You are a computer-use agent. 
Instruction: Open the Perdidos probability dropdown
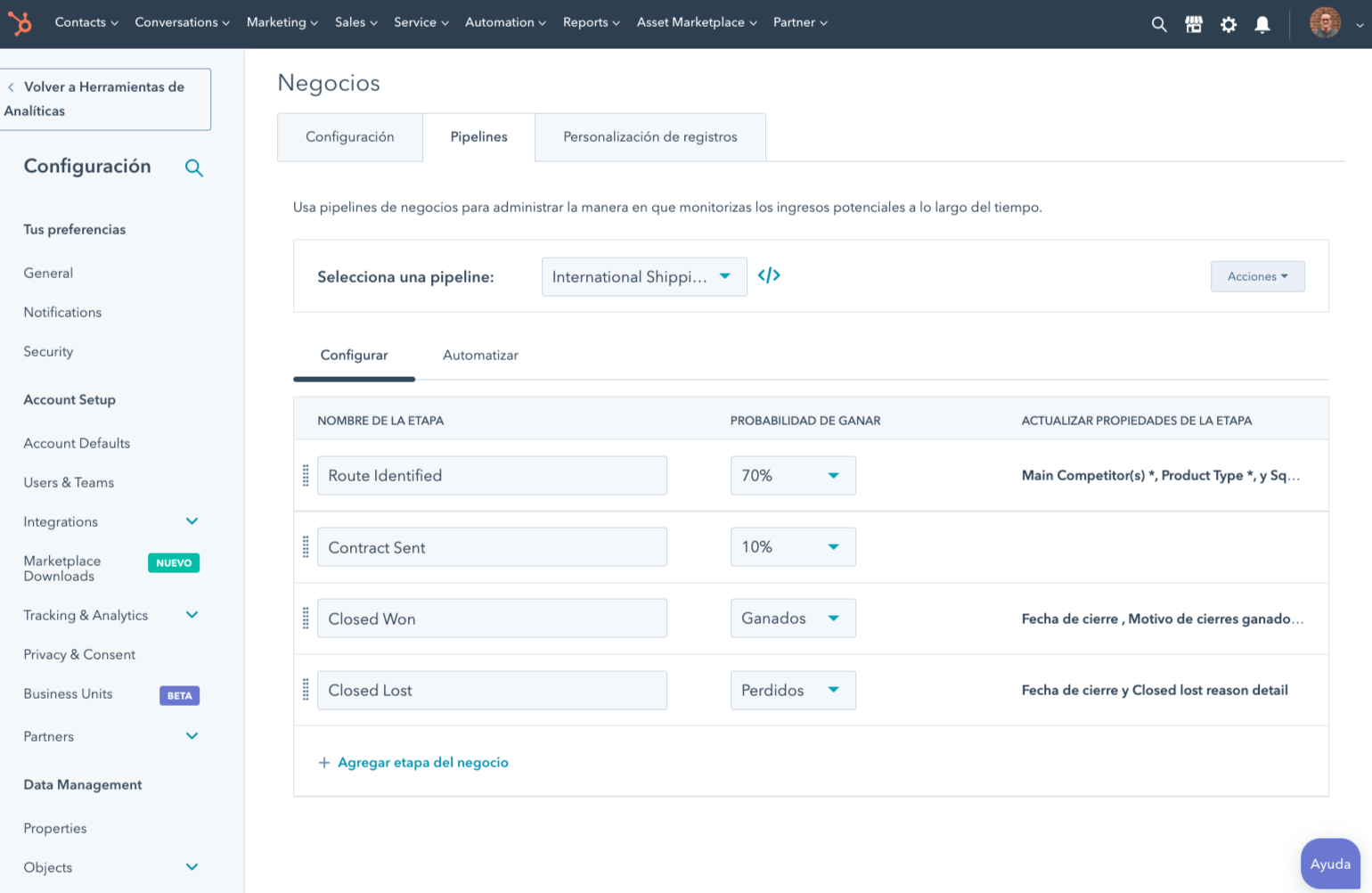(x=793, y=690)
